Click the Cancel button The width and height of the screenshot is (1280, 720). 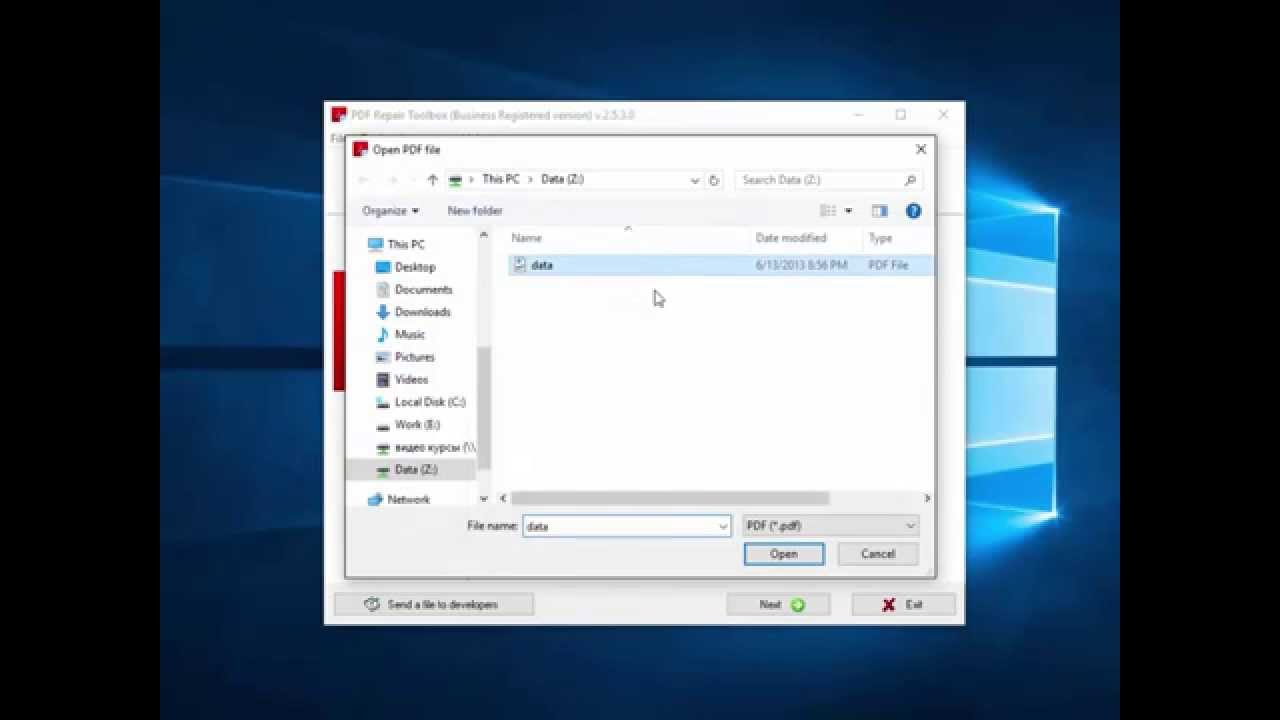click(878, 554)
